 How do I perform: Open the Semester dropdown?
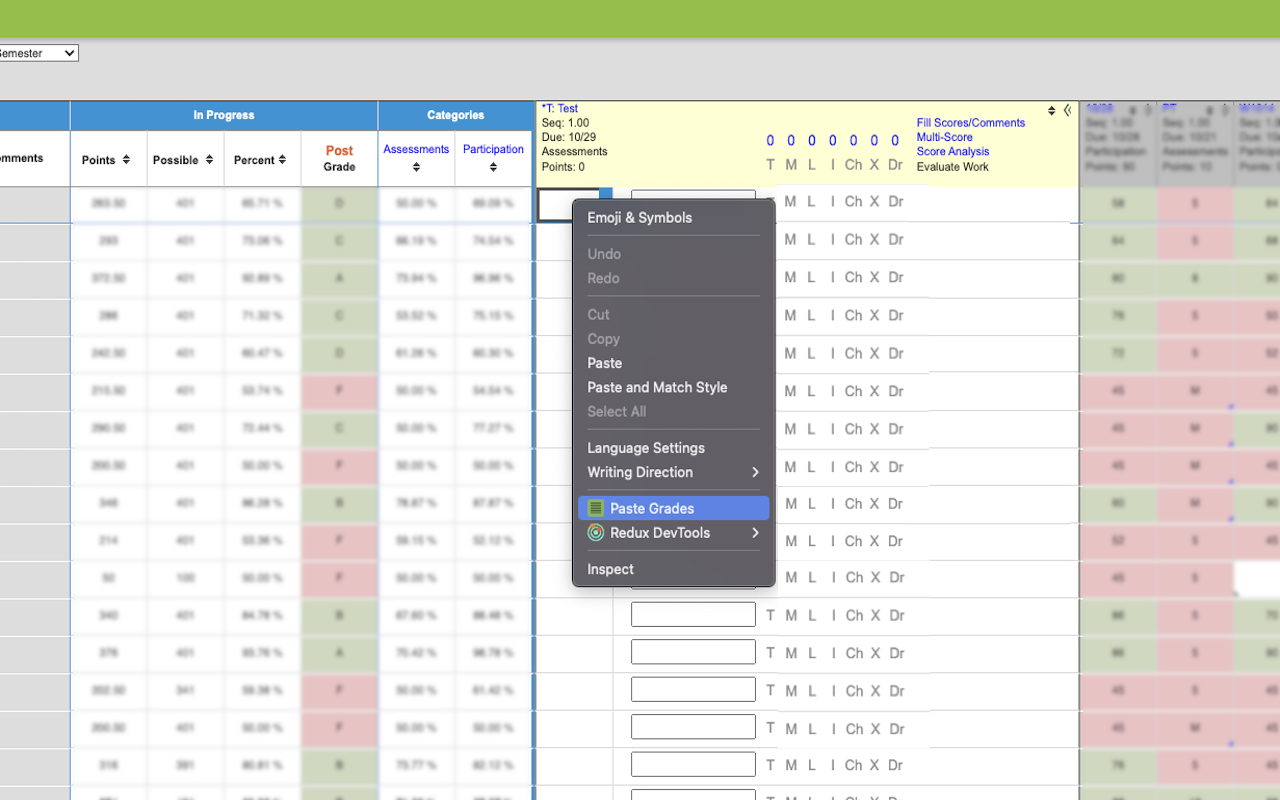(39, 53)
